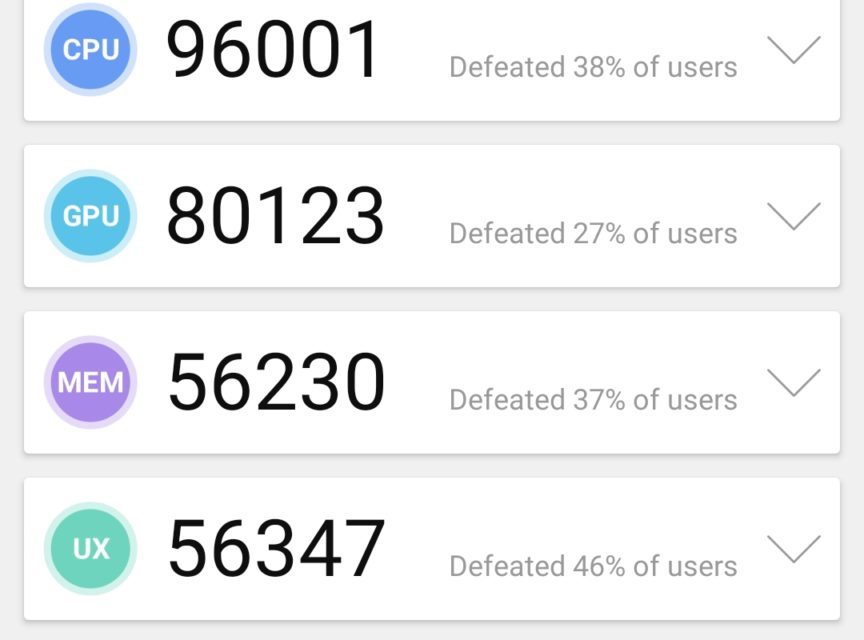The width and height of the screenshot is (864, 640).
Task: Tap the purple MEM circle icon
Action: pos(90,382)
